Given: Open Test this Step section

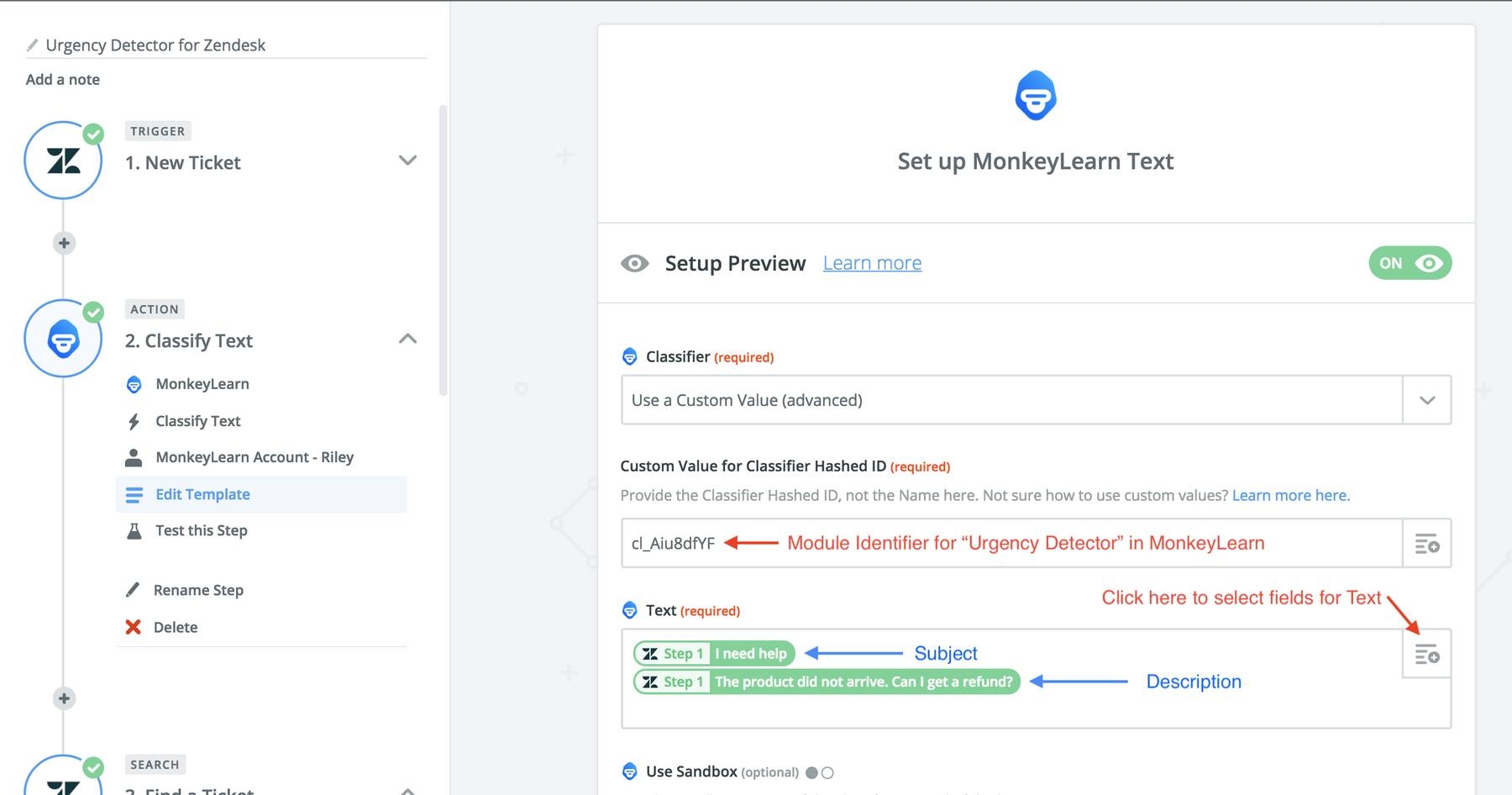Looking at the screenshot, I should [201, 530].
